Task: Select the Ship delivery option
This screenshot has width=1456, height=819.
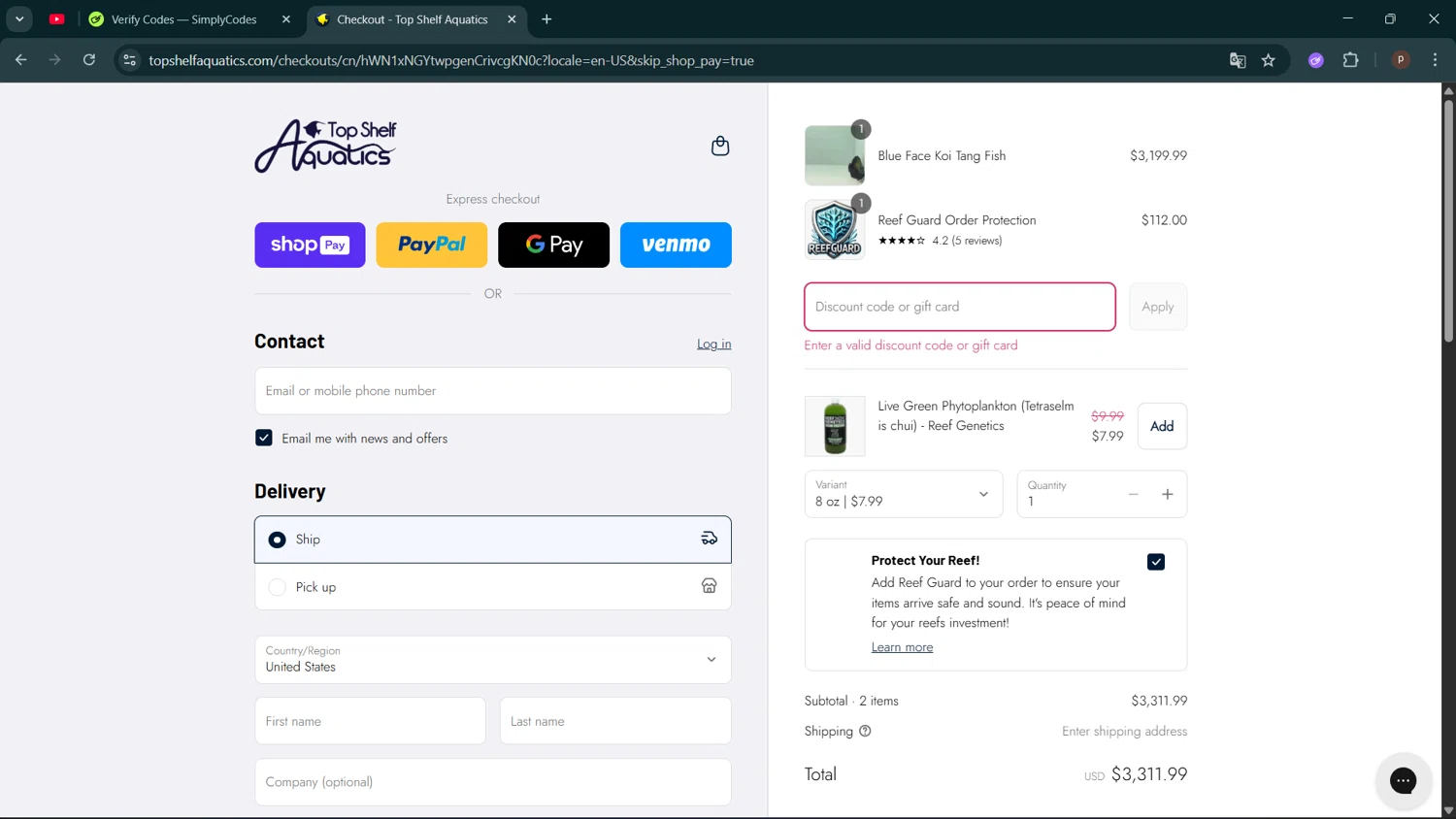Action: point(493,540)
